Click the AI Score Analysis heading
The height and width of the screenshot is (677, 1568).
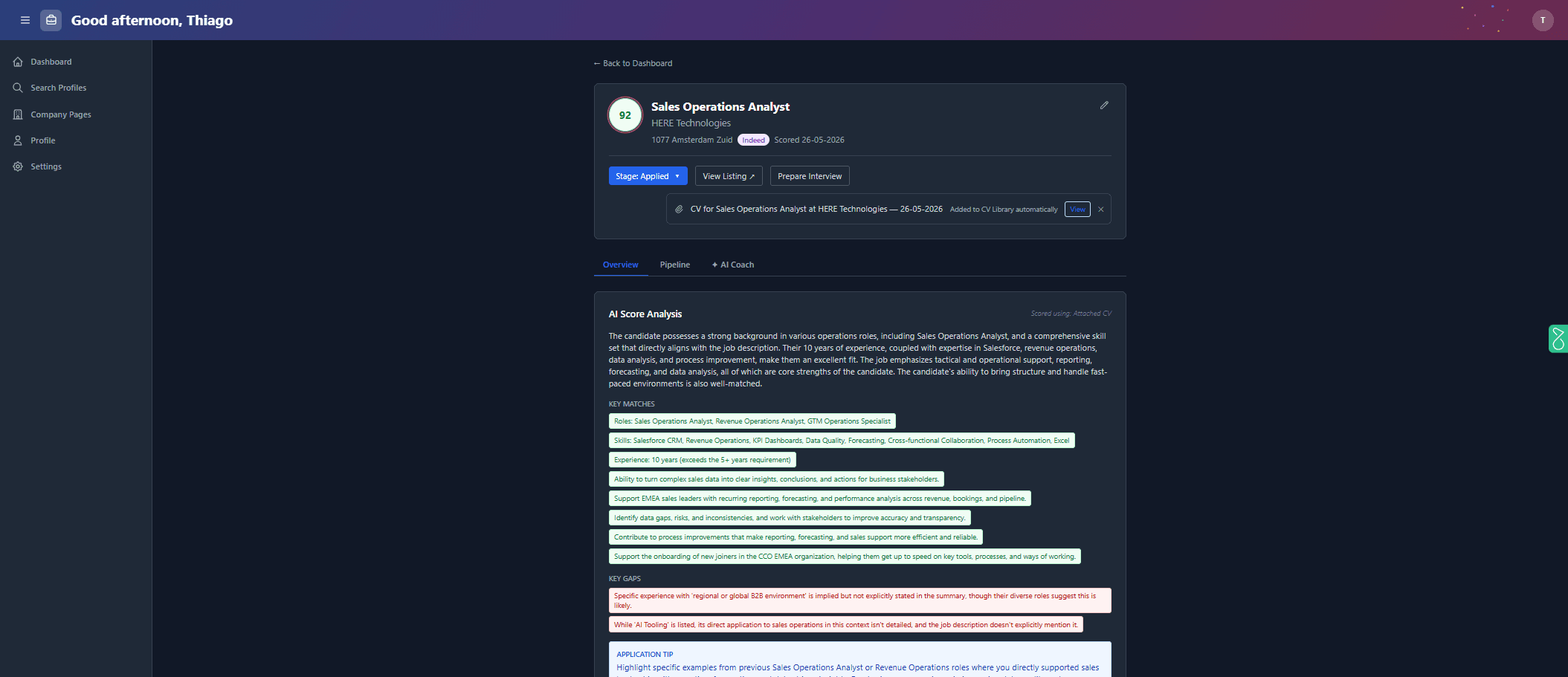645,314
